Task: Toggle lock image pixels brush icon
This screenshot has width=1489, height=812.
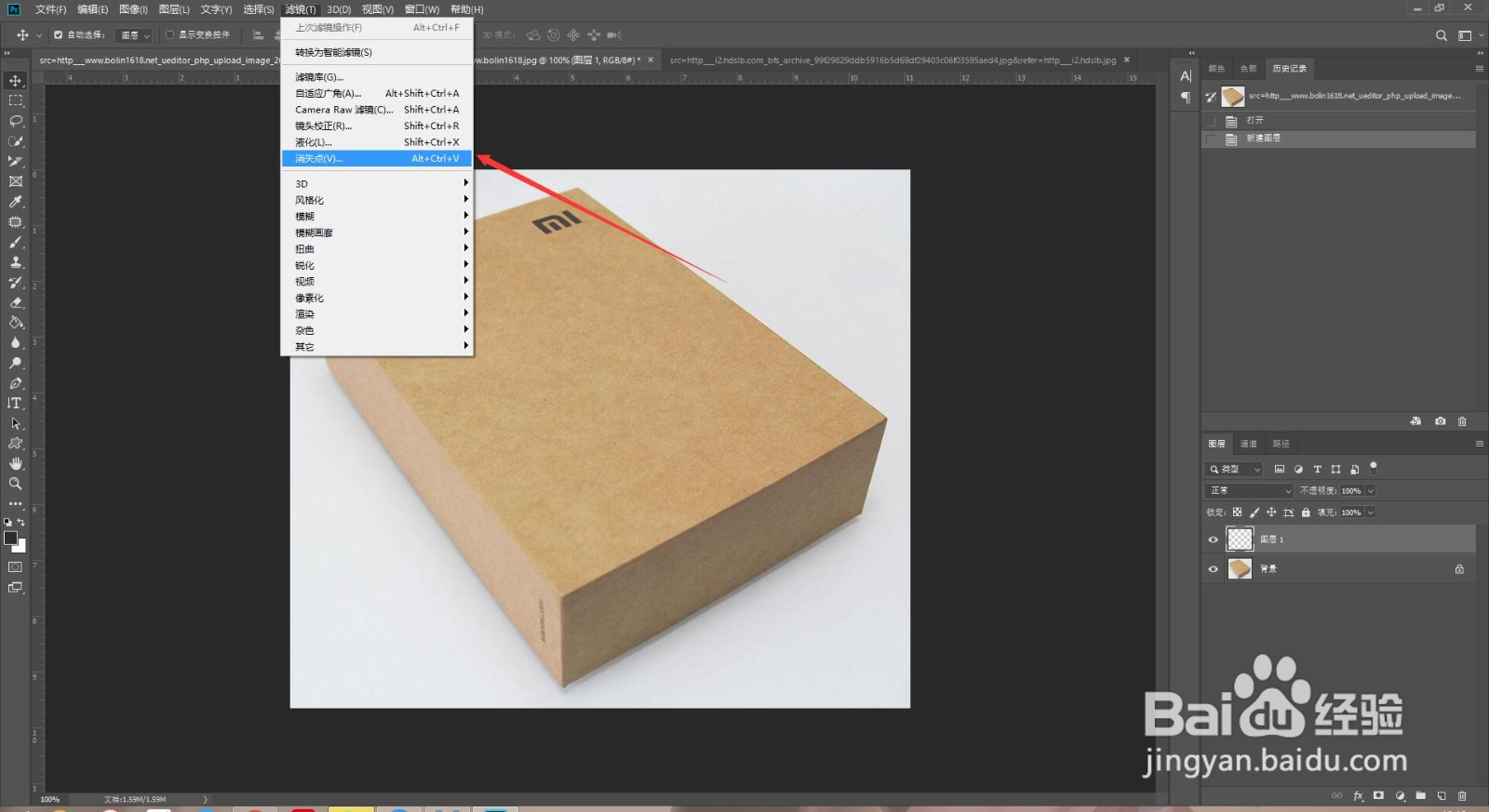Action: coord(1254,512)
